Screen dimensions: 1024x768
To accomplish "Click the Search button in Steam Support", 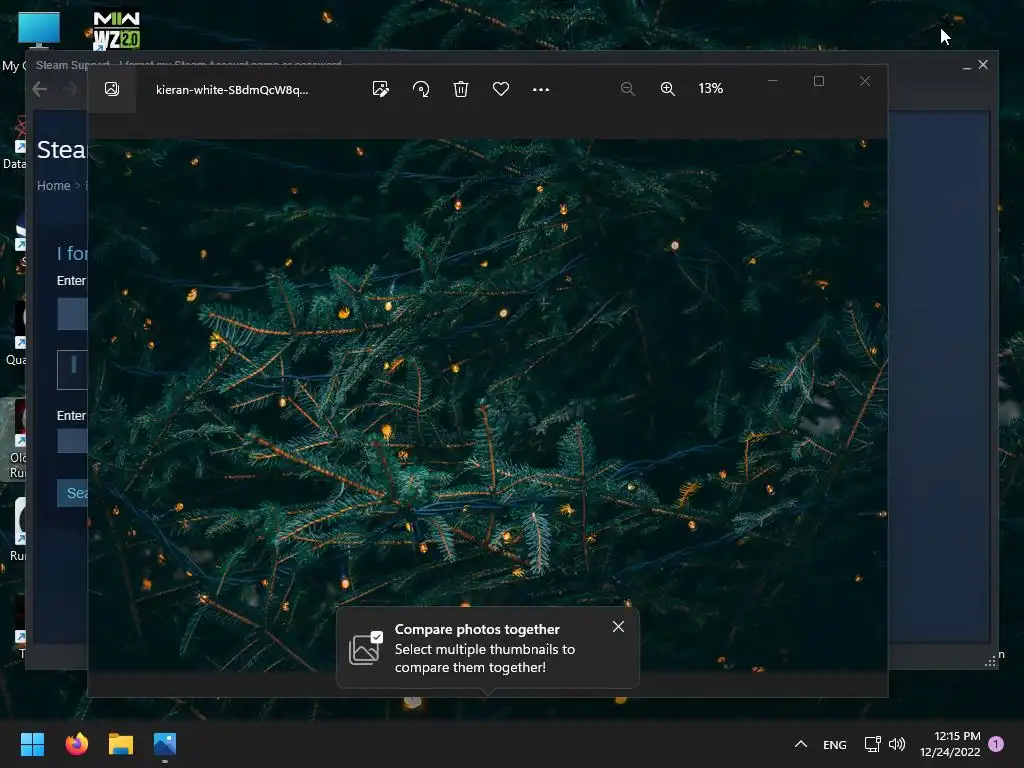I will [72, 493].
